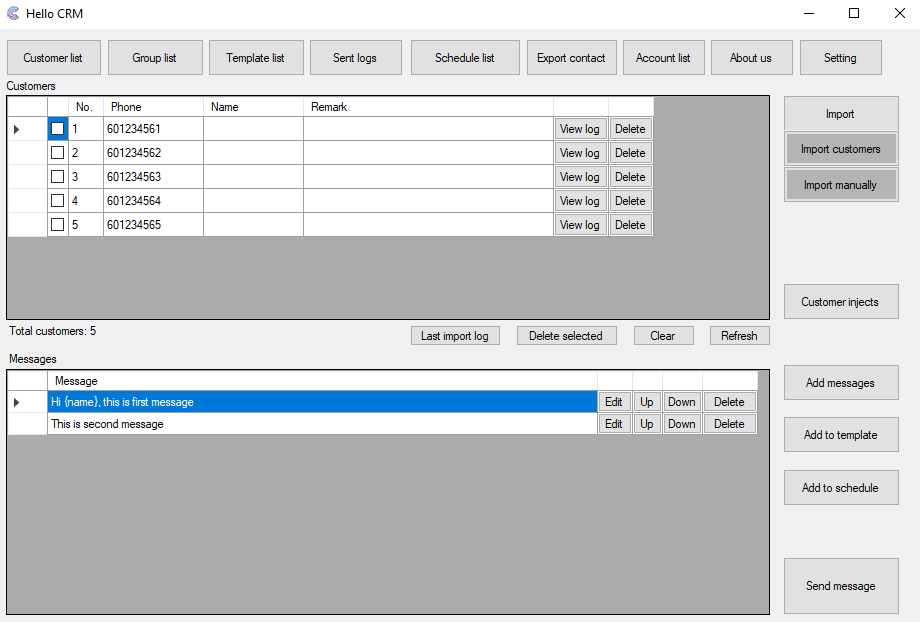Switch to the Template list tab
920x622 pixels.
coord(255,58)
